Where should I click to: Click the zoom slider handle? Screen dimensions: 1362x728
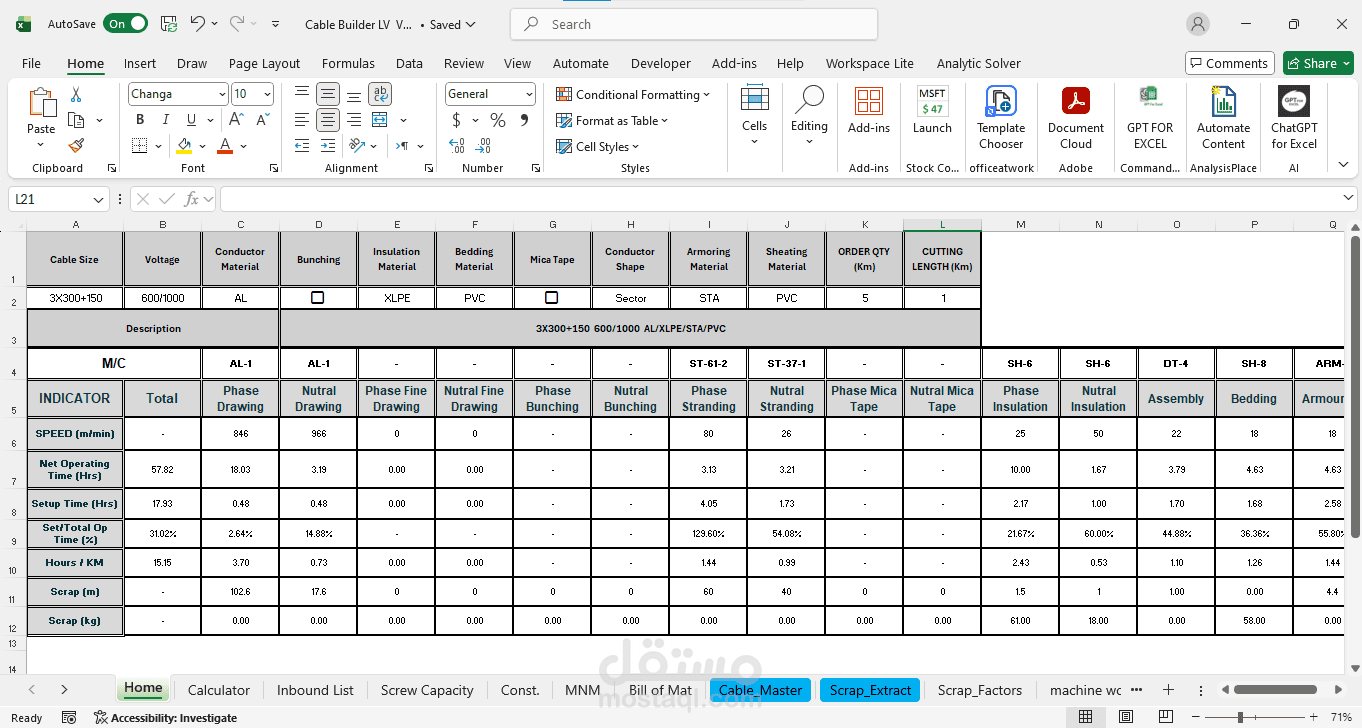point(1240,717)
